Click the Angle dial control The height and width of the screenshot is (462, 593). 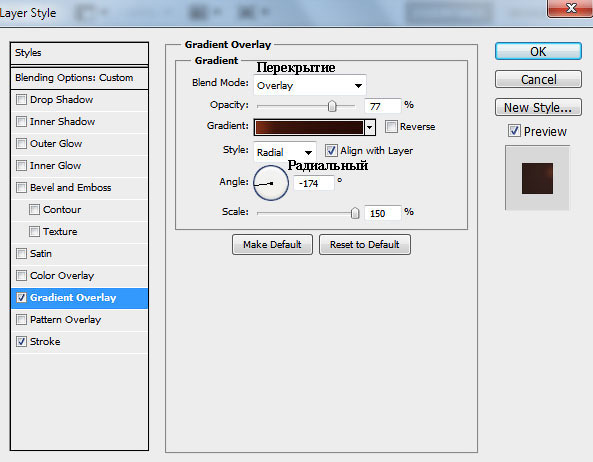coord(271,183)
